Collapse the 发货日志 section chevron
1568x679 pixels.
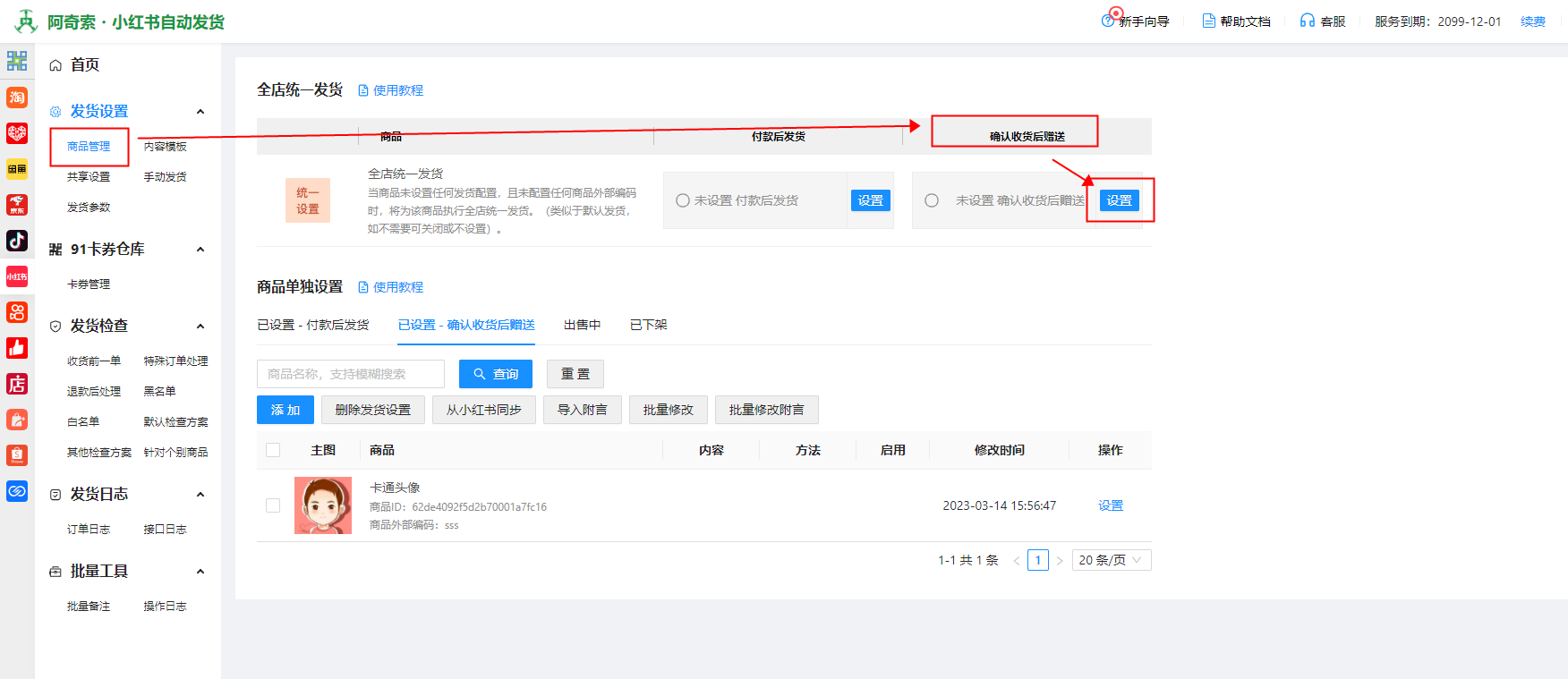pos(200,495)
